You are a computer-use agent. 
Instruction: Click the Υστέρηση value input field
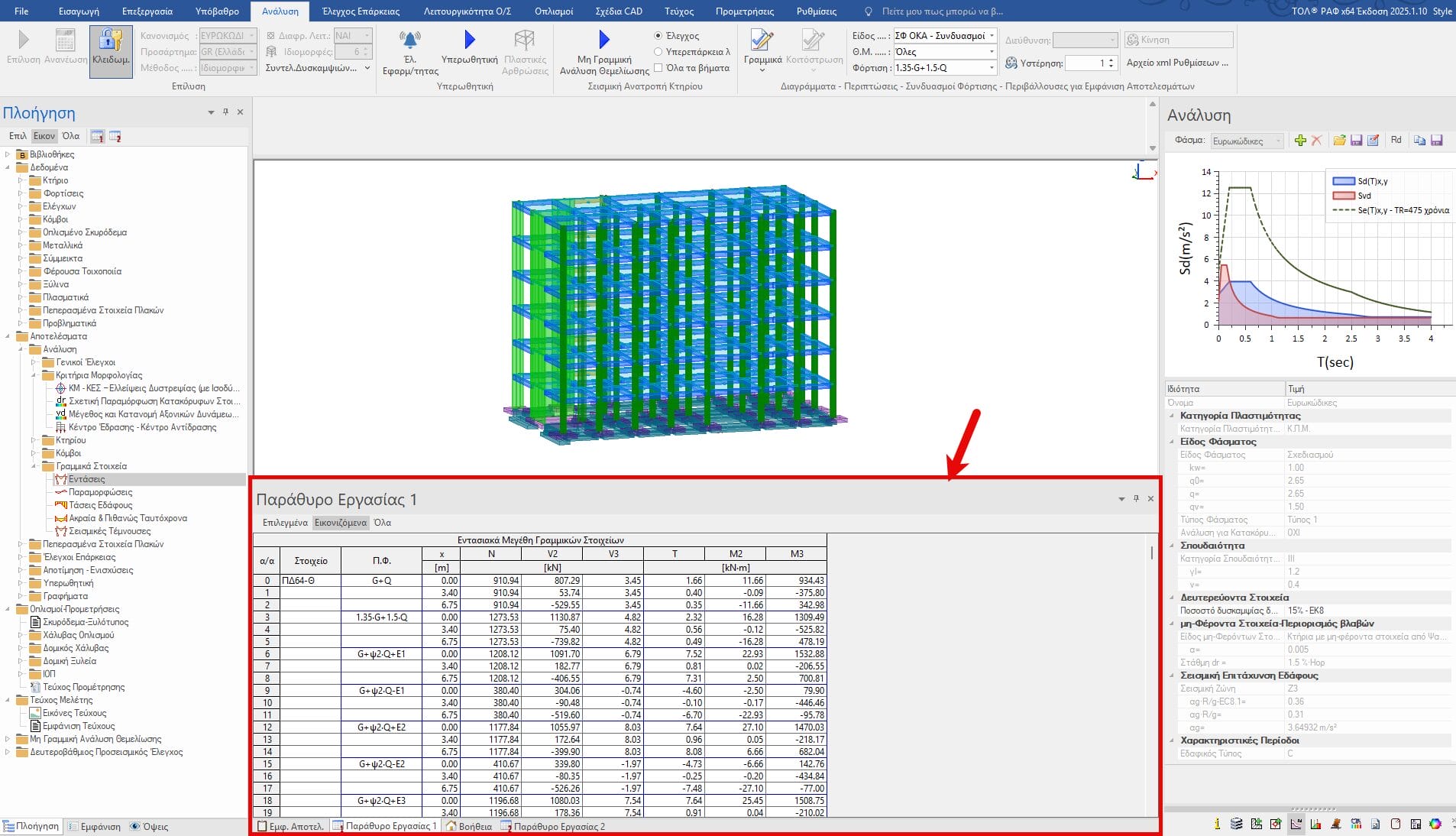point(1085,63)
